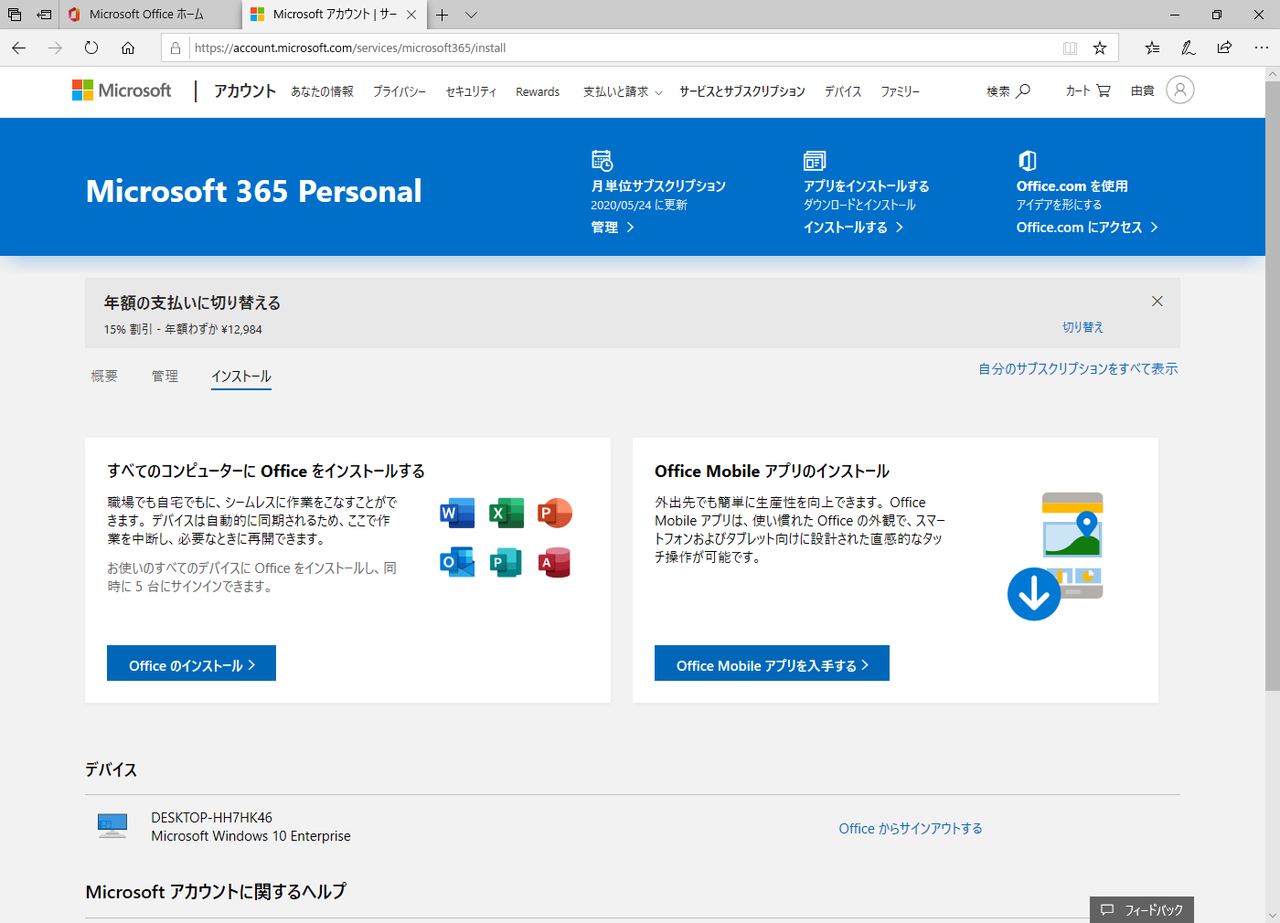This screenshot has height=923, width=1280.
Task: Click the Add notes pen icon
Action: click(1188, 48)
